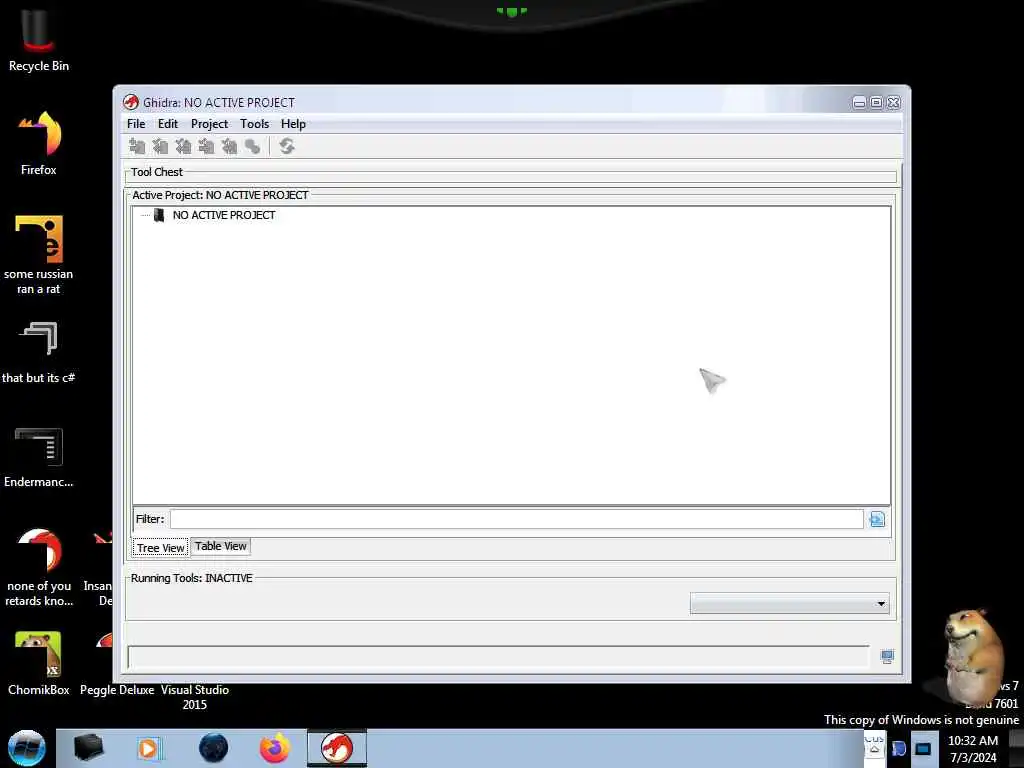Close the Ghidra window
The width and height of the screenshot is (1024, 768).
pyautogui.click(x=893, y=103)
